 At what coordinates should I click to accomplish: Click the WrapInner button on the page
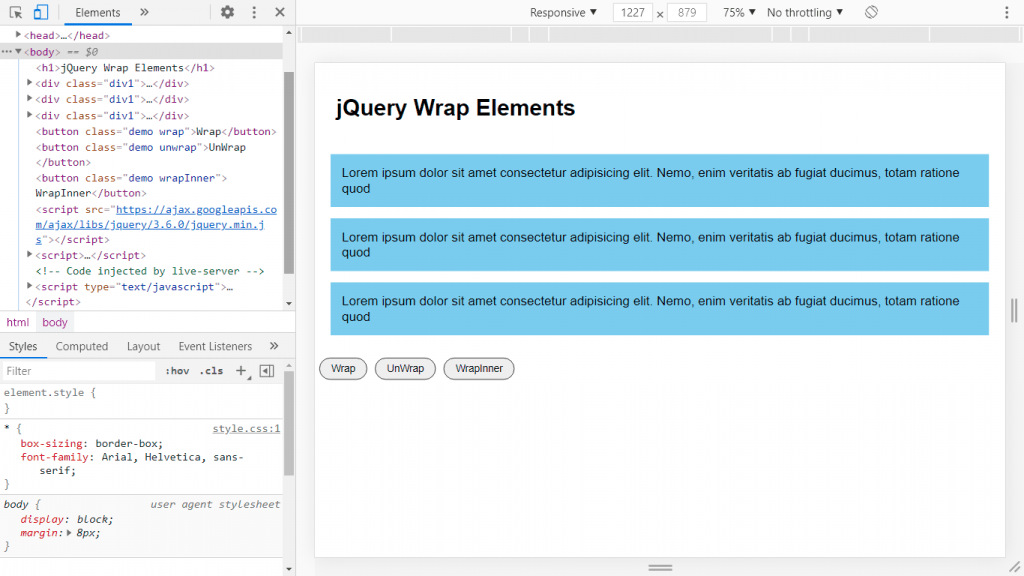[478, 368]
